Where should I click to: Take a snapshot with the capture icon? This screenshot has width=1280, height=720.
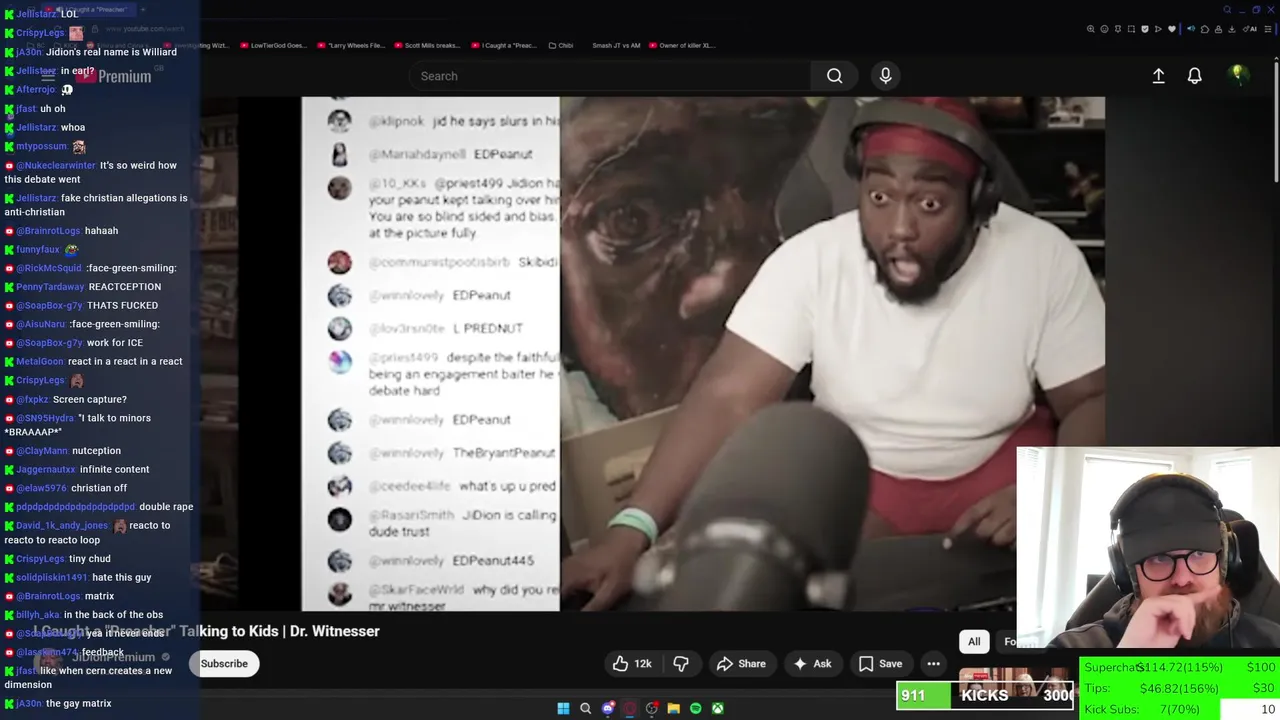tap(1131, 29)
